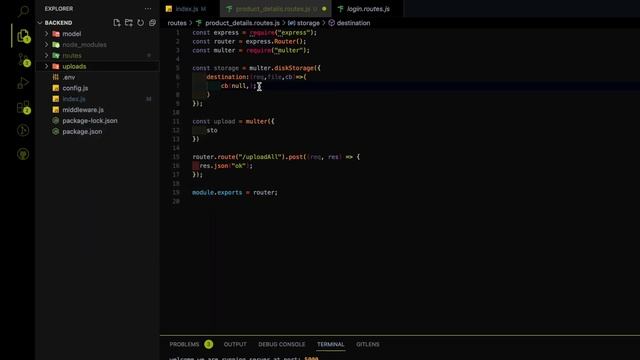Screen dimensions: 640x360
Task: Click the 'res.json("ok");' code line
Action: pos(226,166)
